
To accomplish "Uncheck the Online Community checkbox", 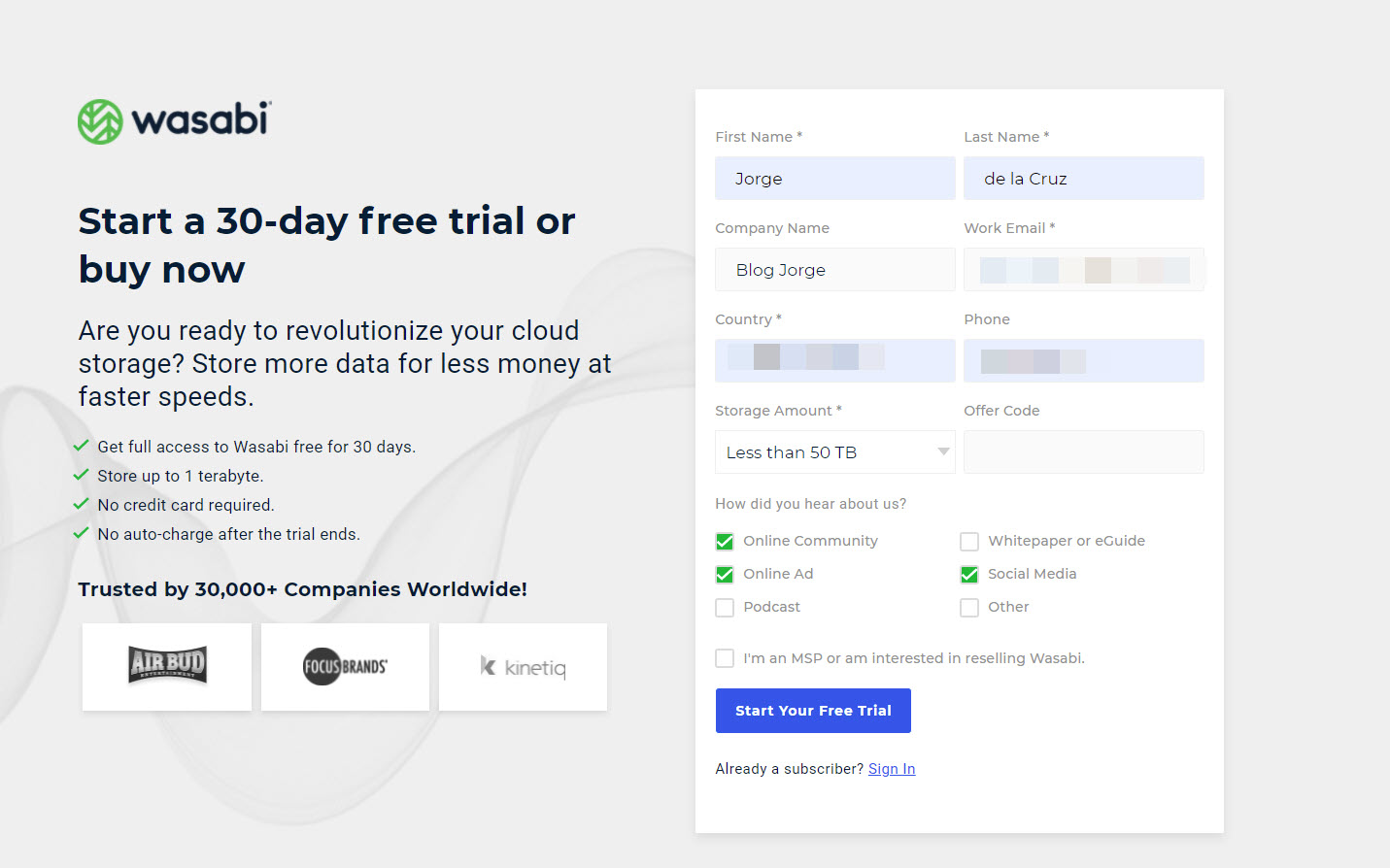I will 725,542.
